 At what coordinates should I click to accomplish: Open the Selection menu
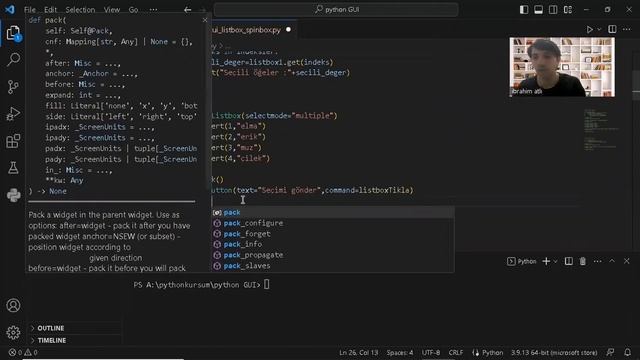pyautogui.click(x=80, y=9)
